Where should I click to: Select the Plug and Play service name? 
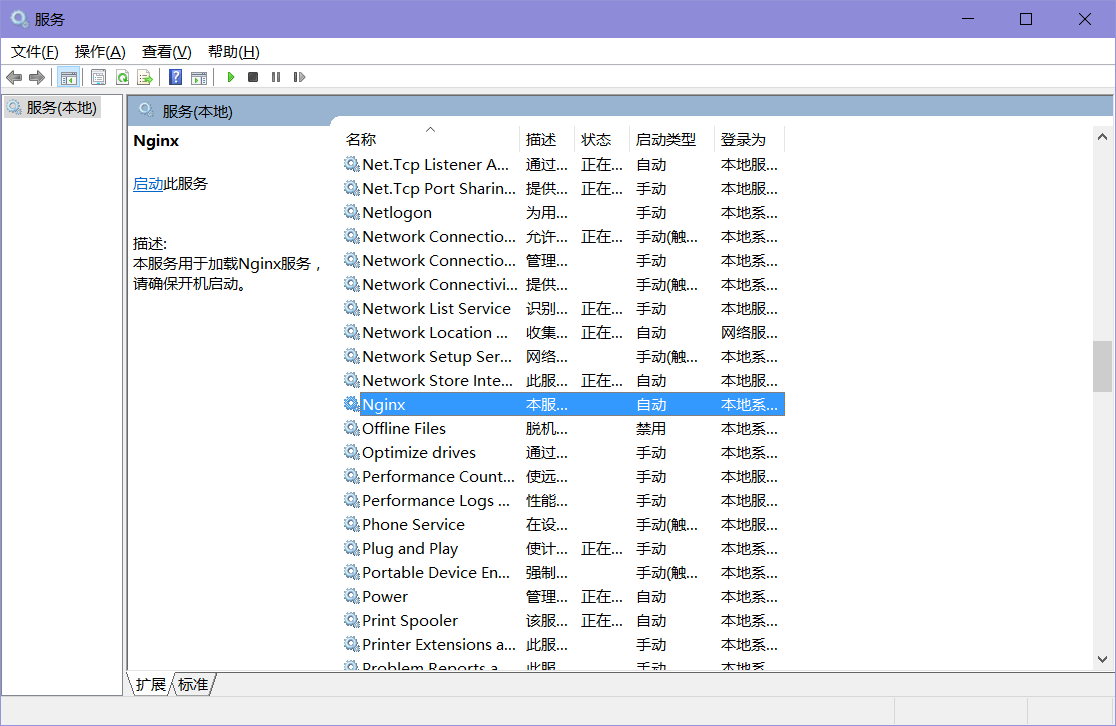(410, 548)
